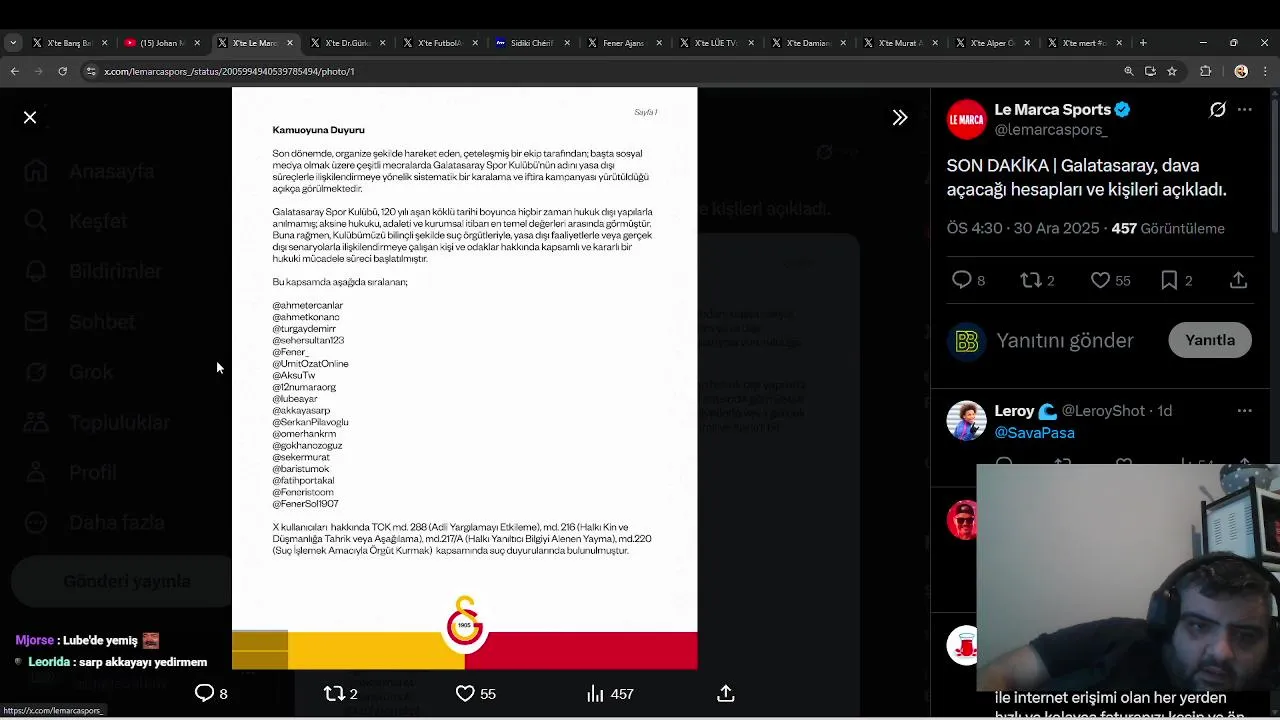Close the YouTube (15) Johan tab
This screenshot has width=1280, height=720.
click(197, 43)
